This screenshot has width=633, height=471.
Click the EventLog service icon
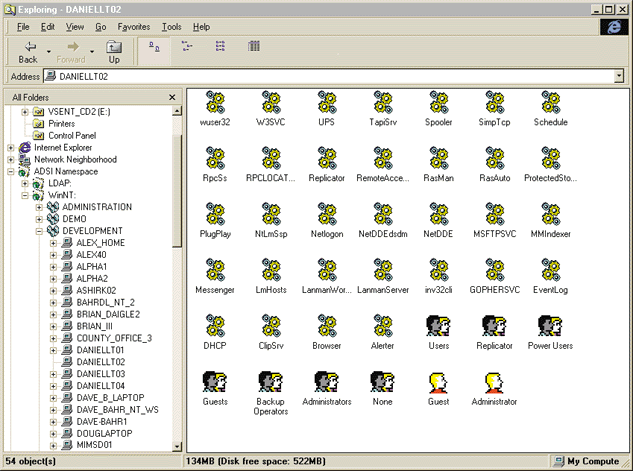pos(550,269)
